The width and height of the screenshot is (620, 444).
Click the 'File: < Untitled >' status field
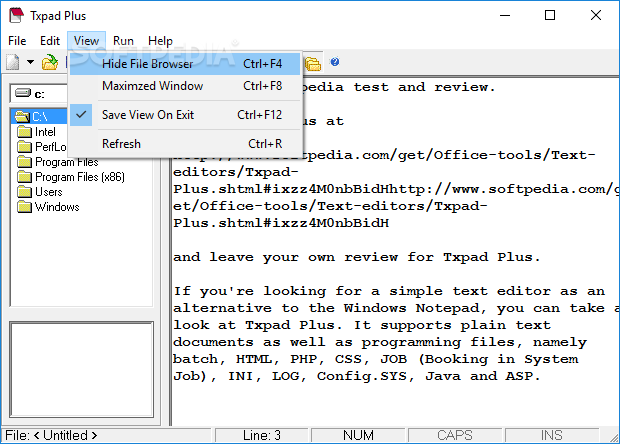(107, 435)
